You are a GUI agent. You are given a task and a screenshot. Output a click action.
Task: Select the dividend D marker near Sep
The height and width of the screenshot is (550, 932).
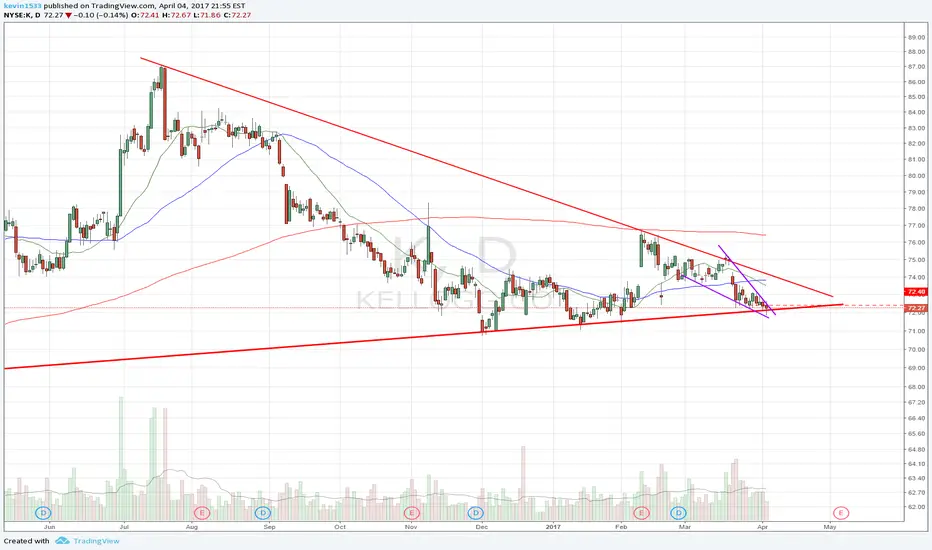point(263,513)
